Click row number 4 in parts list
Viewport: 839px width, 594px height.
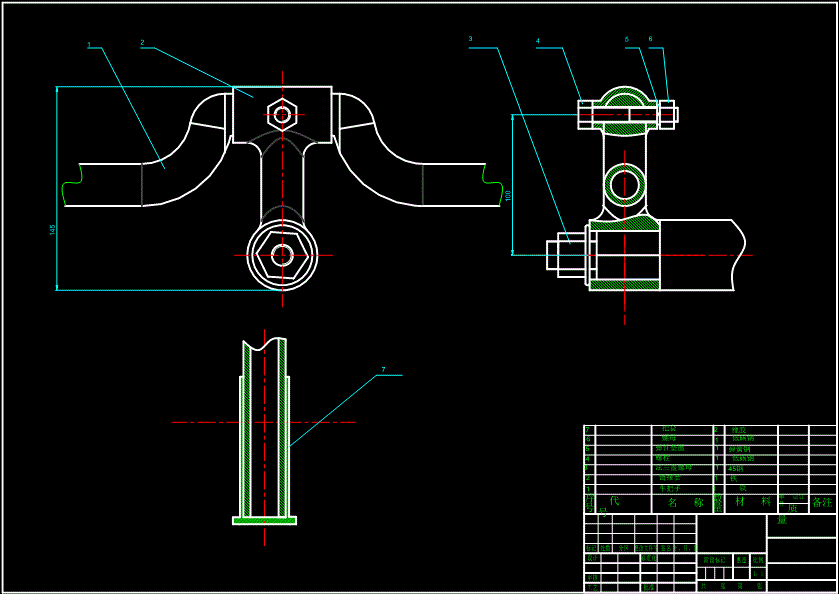(x=587, y=459)
